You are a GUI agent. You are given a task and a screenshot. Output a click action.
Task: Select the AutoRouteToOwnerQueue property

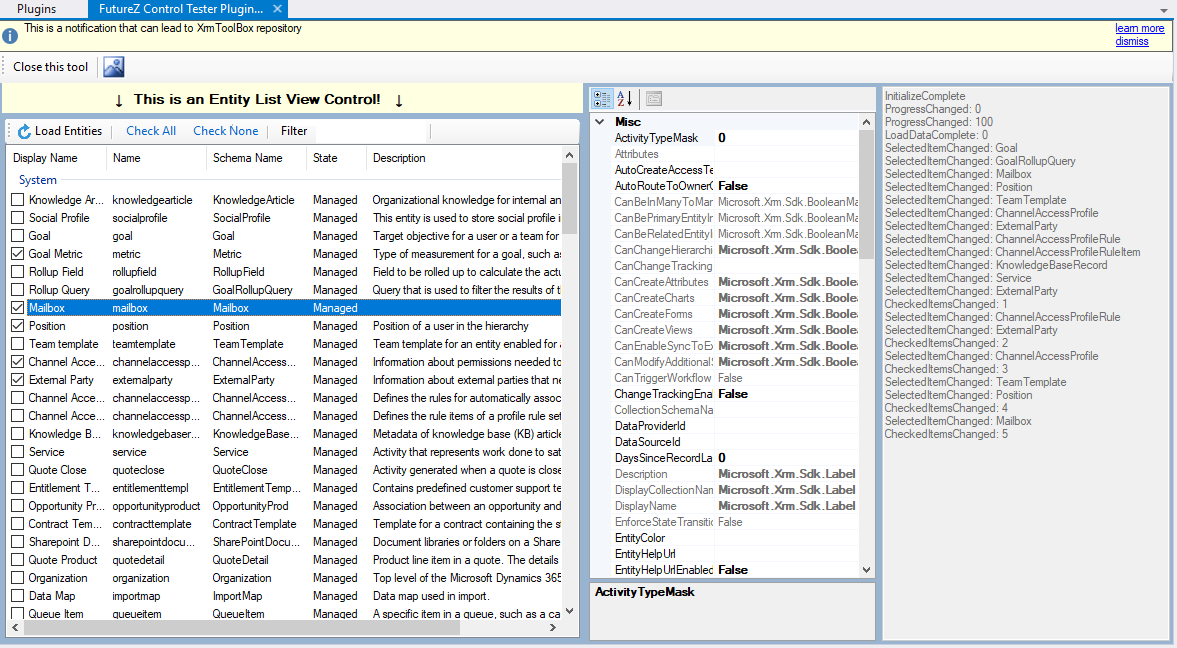click(x=664, y=185)
